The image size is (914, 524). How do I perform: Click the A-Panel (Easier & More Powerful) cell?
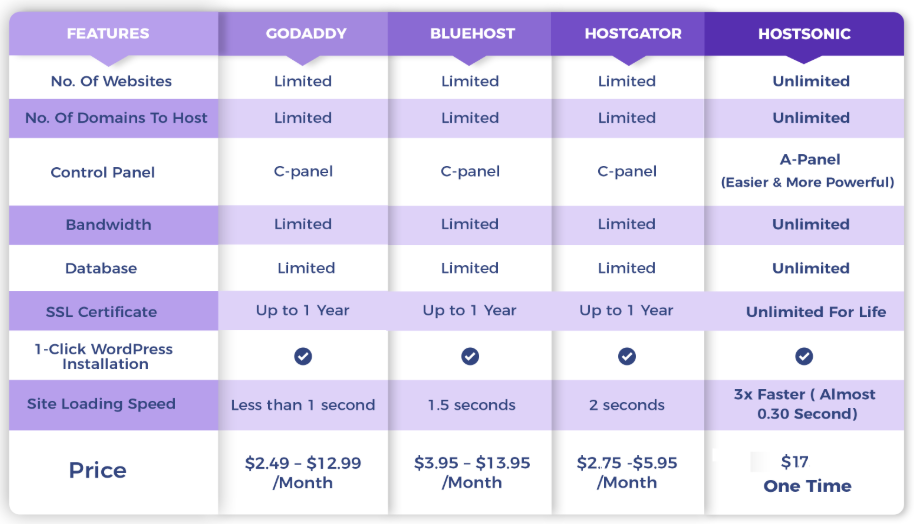coord(808,171)
